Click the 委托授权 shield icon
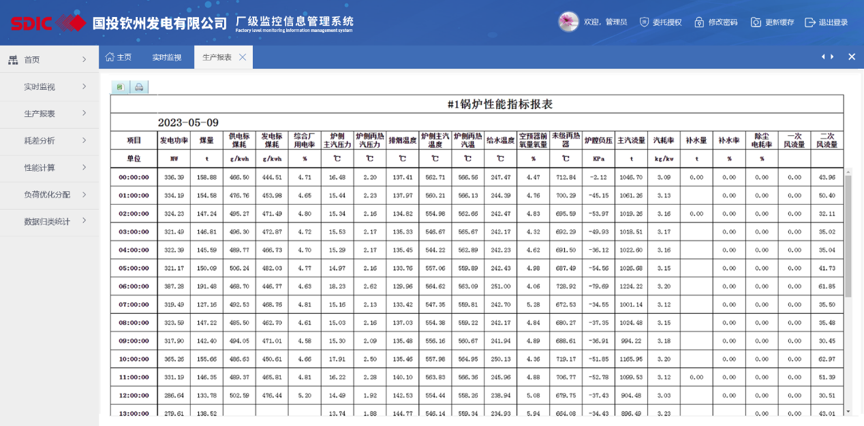864x426 pixels. pos(644,23)
